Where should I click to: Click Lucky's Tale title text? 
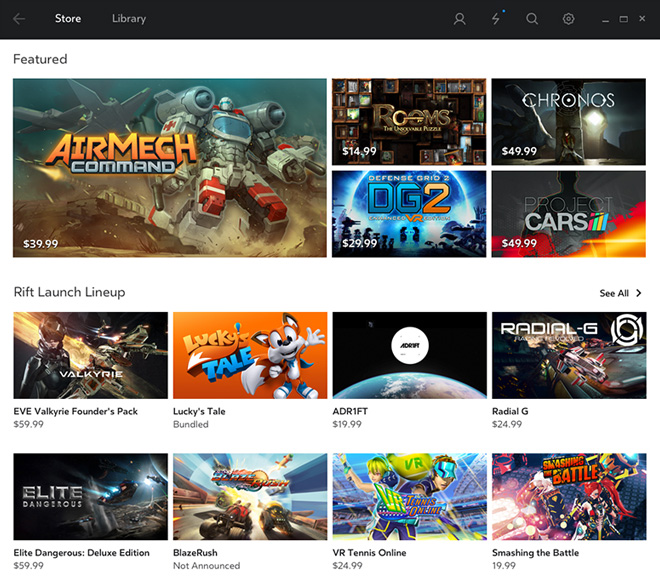pos(199,411)
